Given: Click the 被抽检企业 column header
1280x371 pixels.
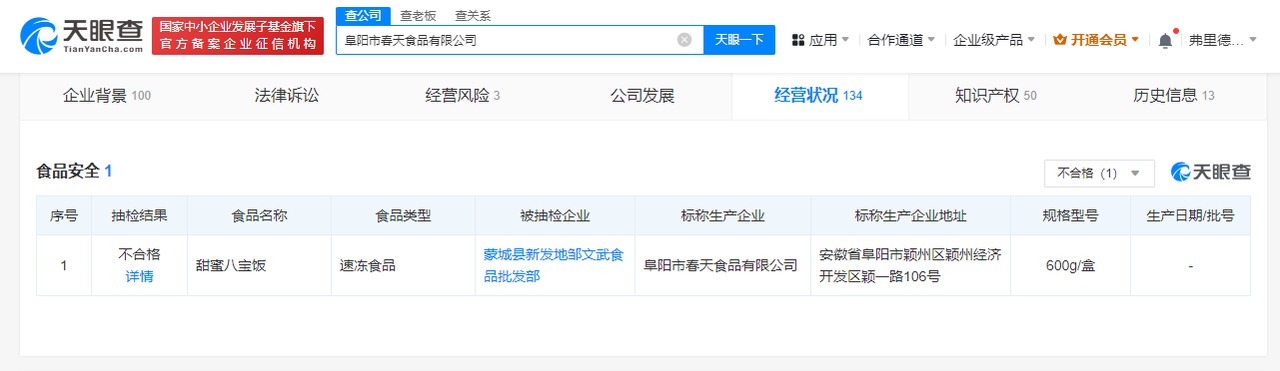Looking at the screenshot, I should [555, 216].
